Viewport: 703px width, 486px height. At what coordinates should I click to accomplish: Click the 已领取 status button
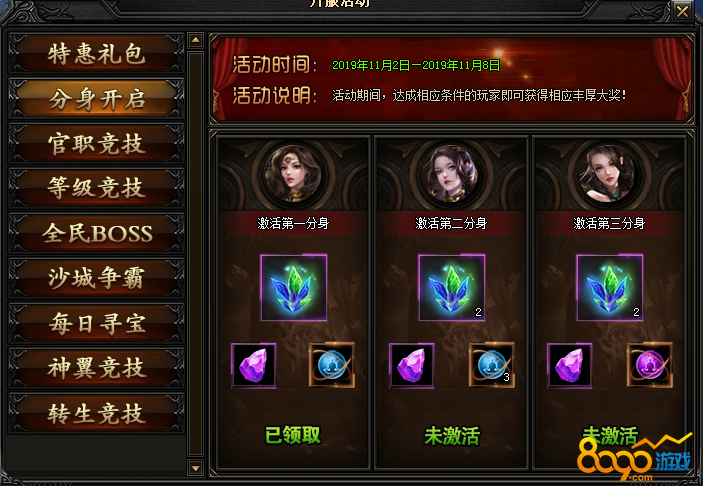pos(293,435)
